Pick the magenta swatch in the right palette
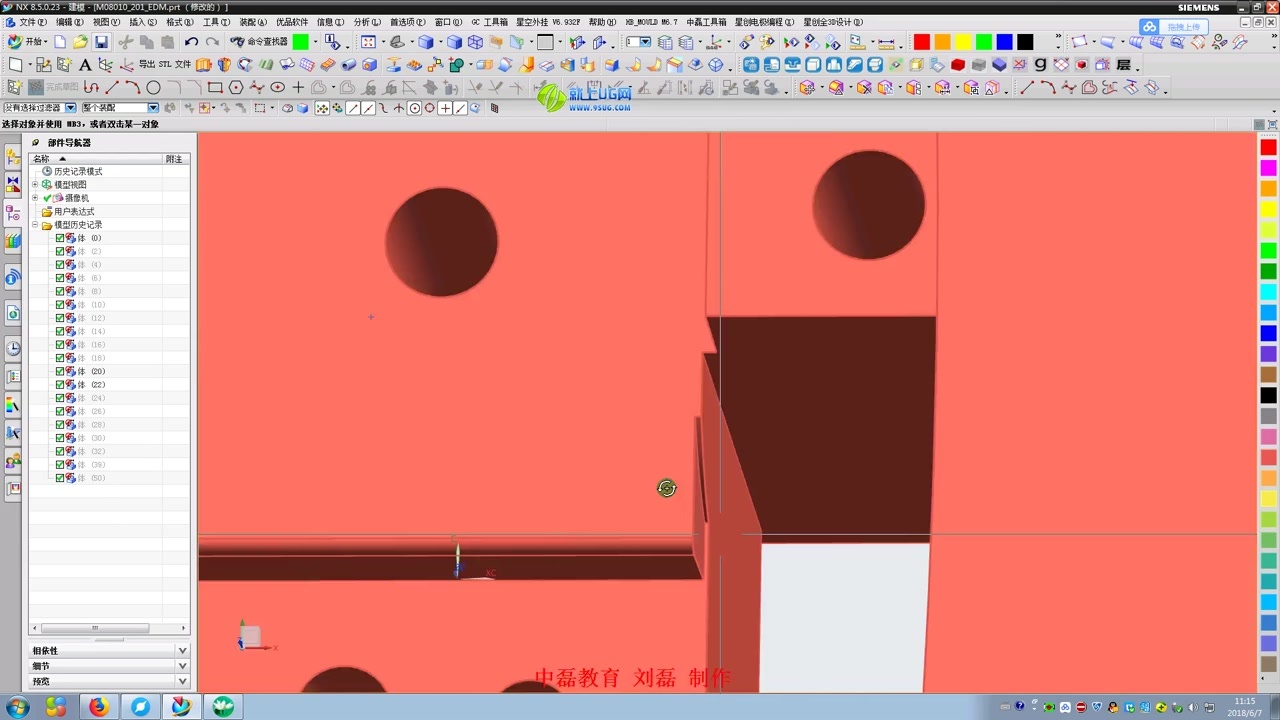This screenshot has width=1280, height=720. click(1268, 168)
